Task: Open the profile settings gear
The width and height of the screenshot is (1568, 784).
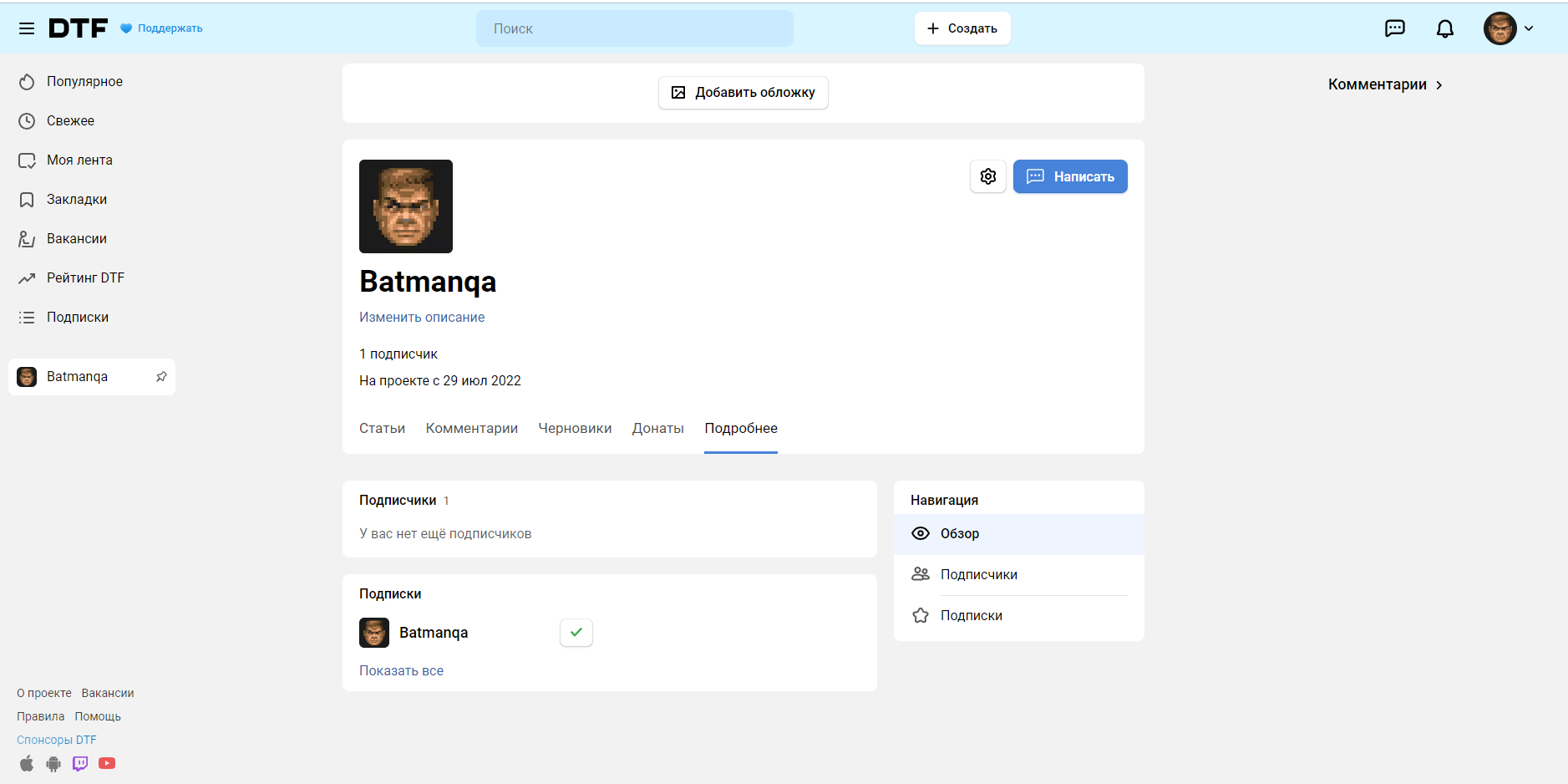Action: click(988, 176)
